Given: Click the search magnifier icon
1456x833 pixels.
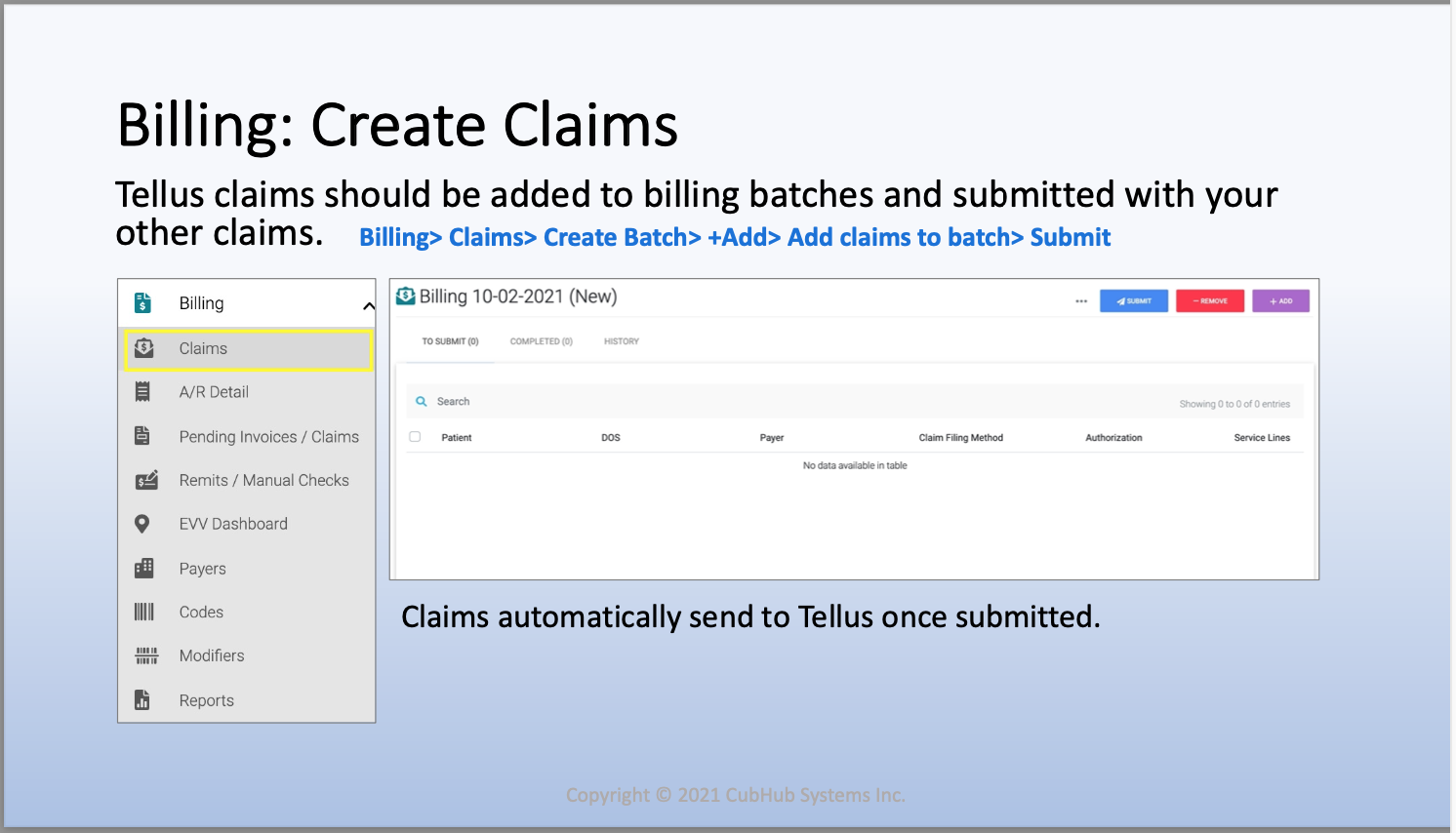Looking at the screenshot, I should (x=421, y=401).
